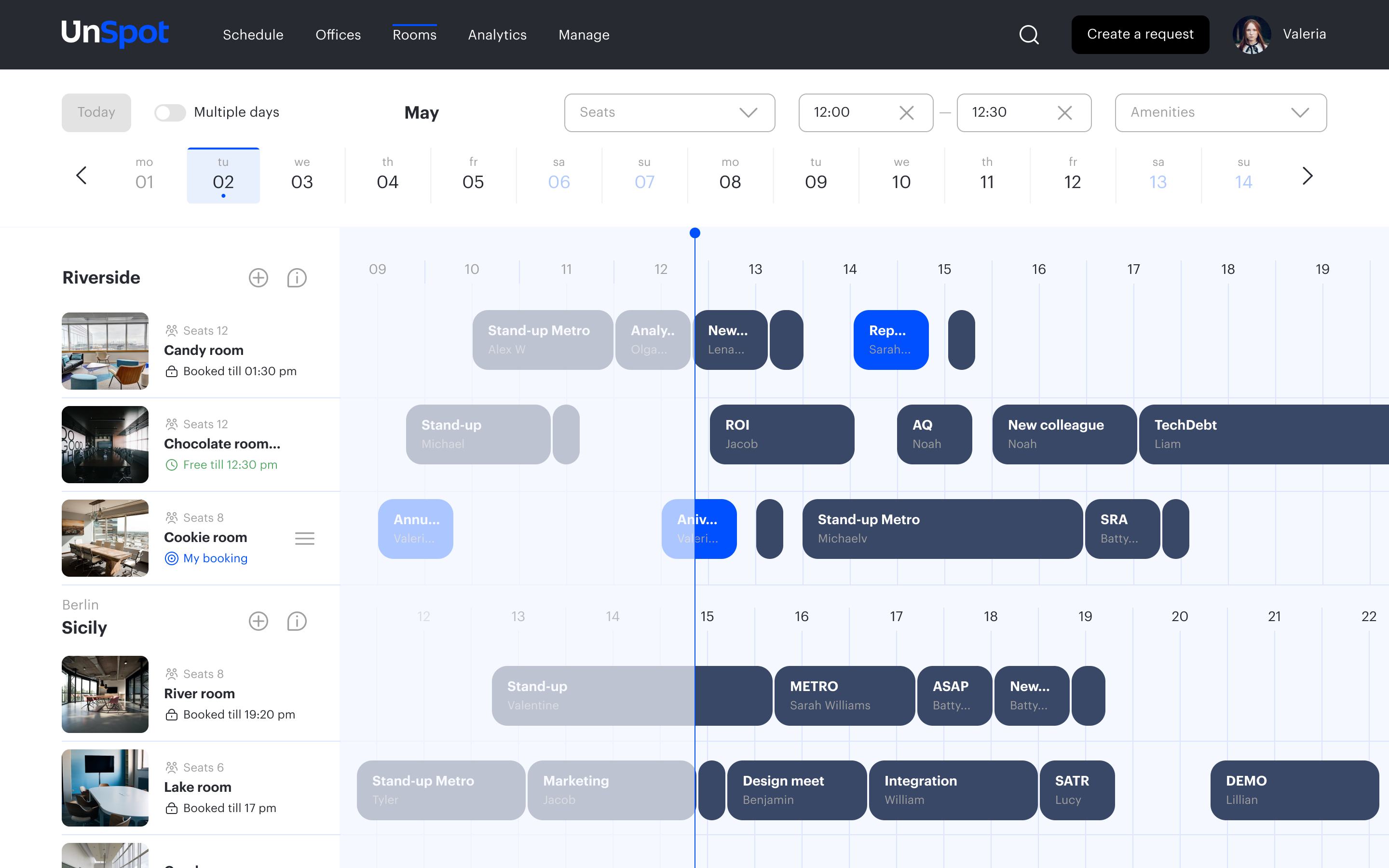1389x868 pixels.
Task: Open Stand-up booking by Valentine
Action: tap(631, 696)
